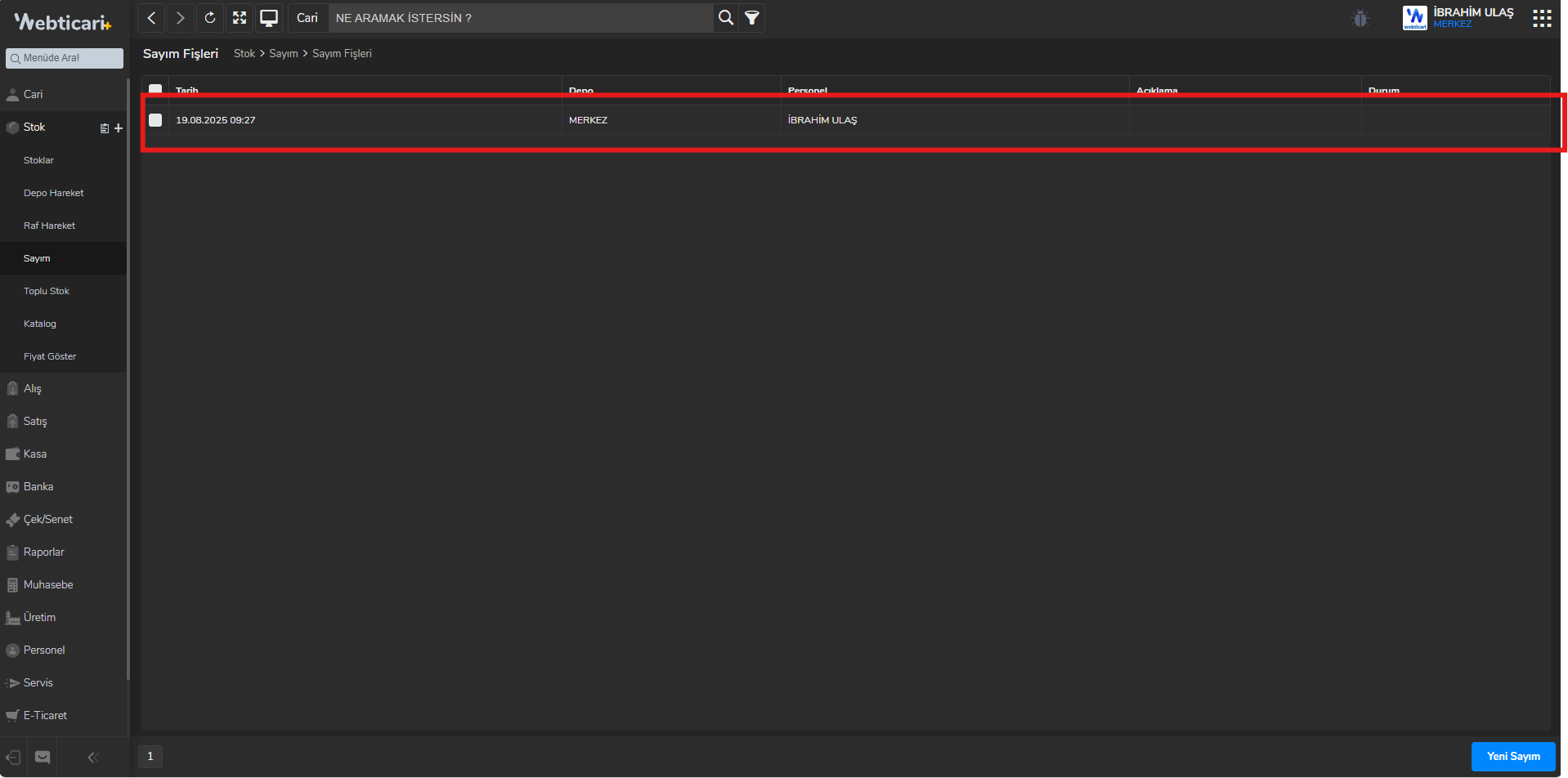Click the Yeni Sayım button
Screen dimensions: 1568x778
tap(1512, 756)
